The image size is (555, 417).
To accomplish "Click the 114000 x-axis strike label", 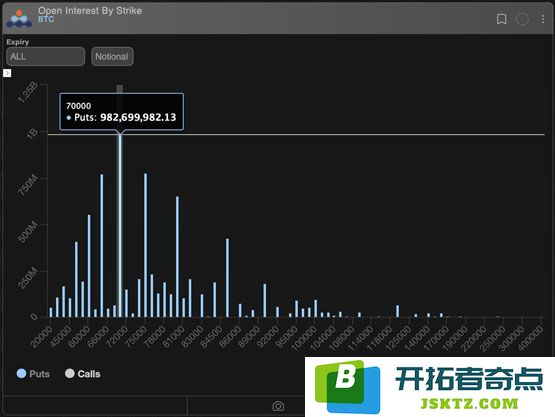I will 361,338.
